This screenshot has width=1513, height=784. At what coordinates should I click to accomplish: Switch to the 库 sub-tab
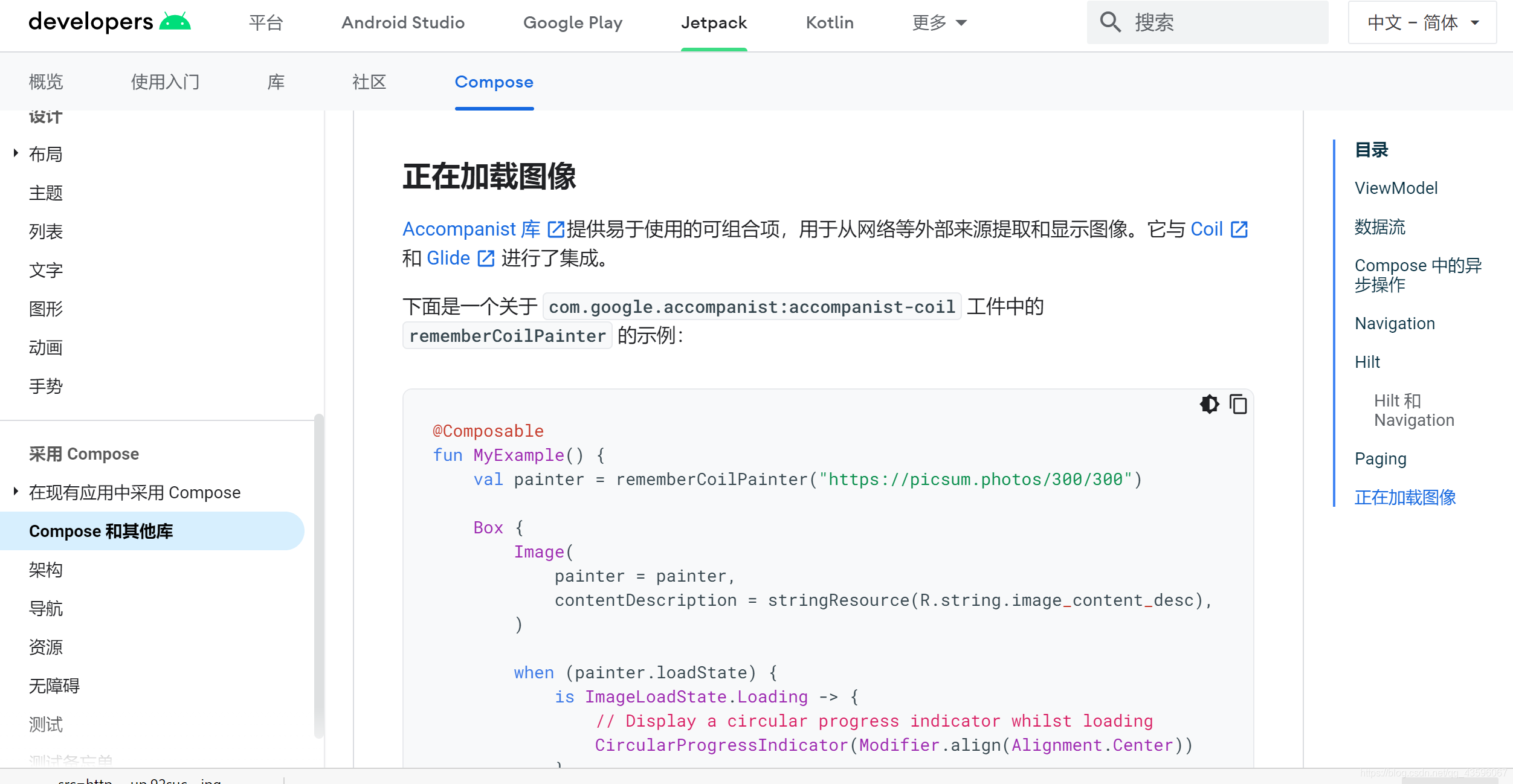(x=276, y=82)
